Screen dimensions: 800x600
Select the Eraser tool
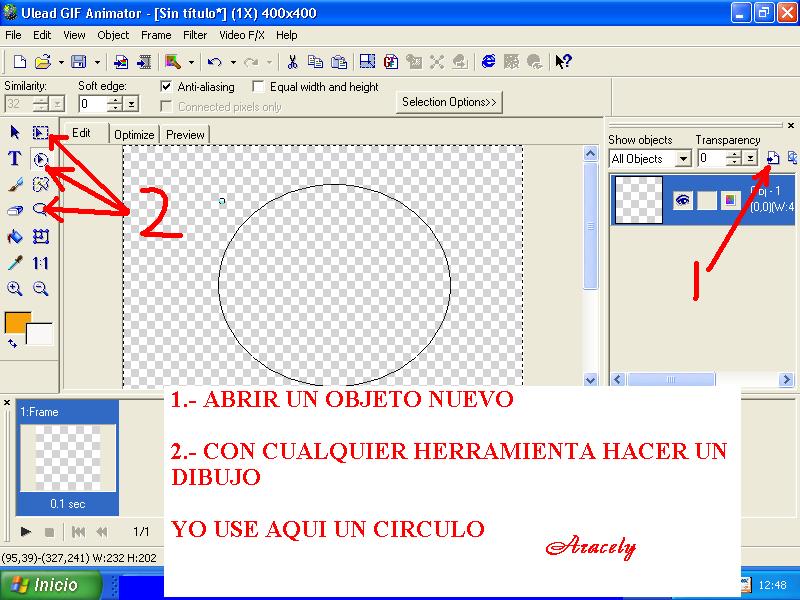(15, 210)
